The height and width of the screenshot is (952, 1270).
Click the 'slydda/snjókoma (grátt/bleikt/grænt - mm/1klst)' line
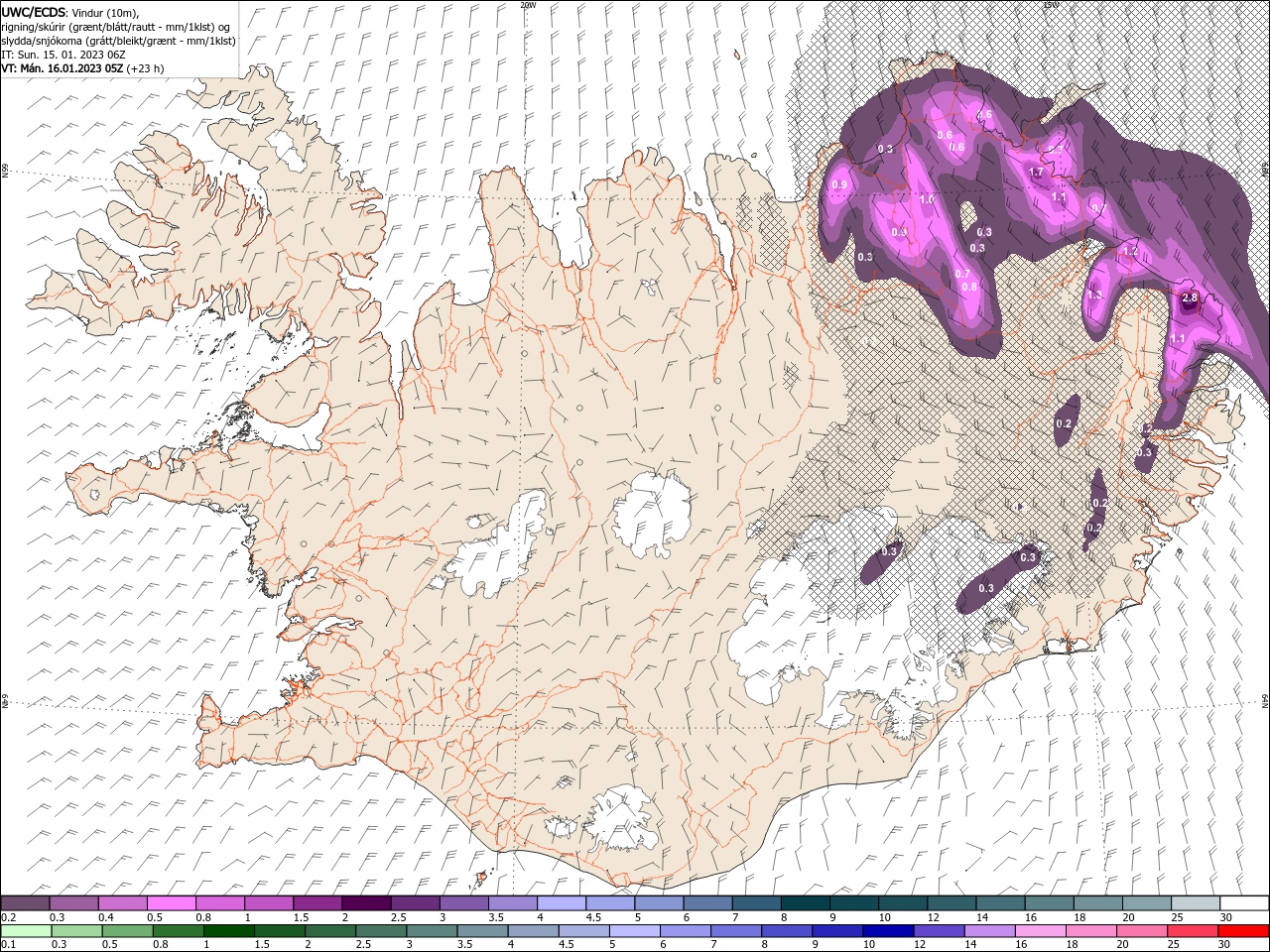click(x=118, y=41)
